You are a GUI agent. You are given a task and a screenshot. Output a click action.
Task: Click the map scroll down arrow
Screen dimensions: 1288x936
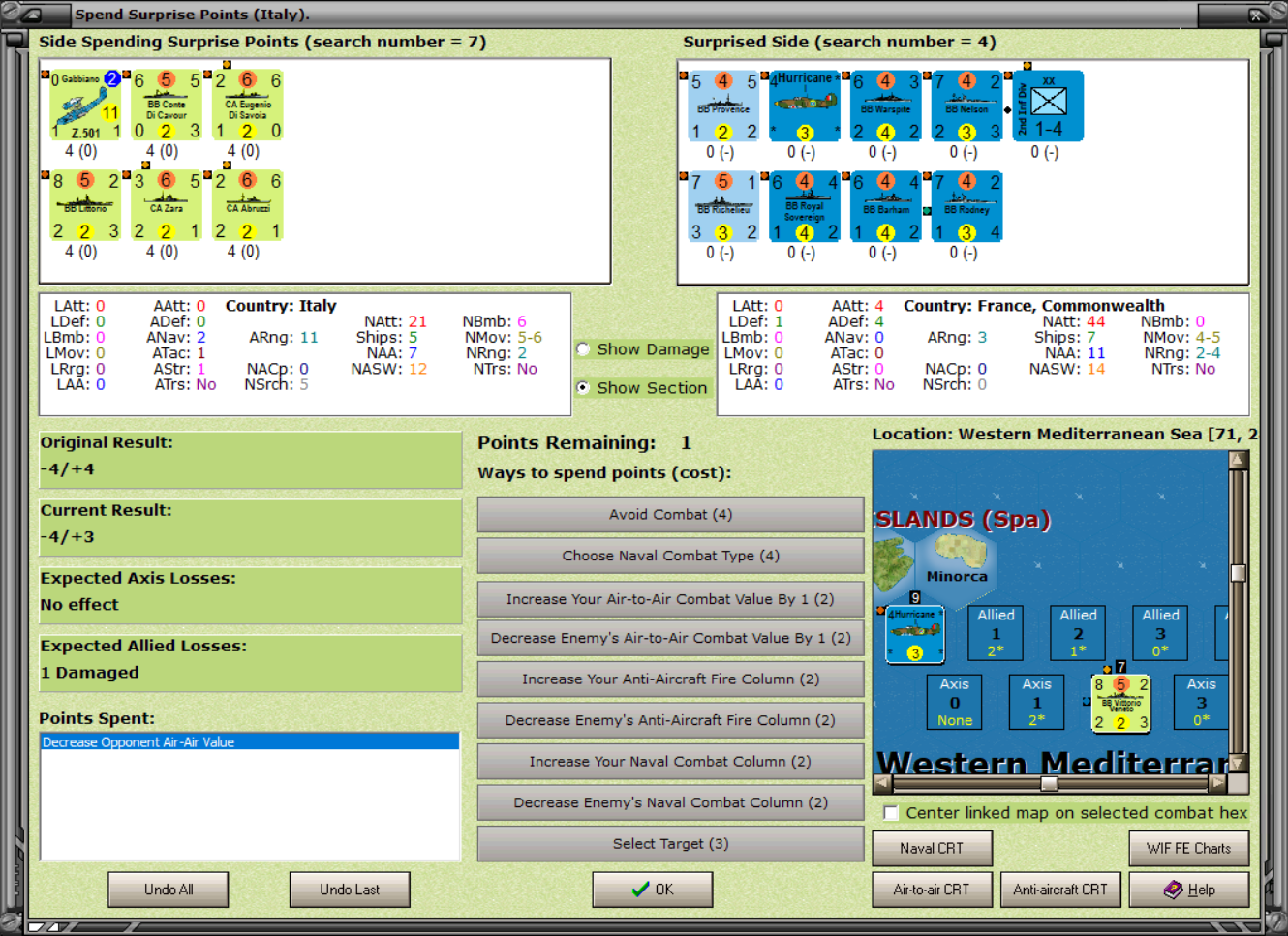tap(1238, 763)
